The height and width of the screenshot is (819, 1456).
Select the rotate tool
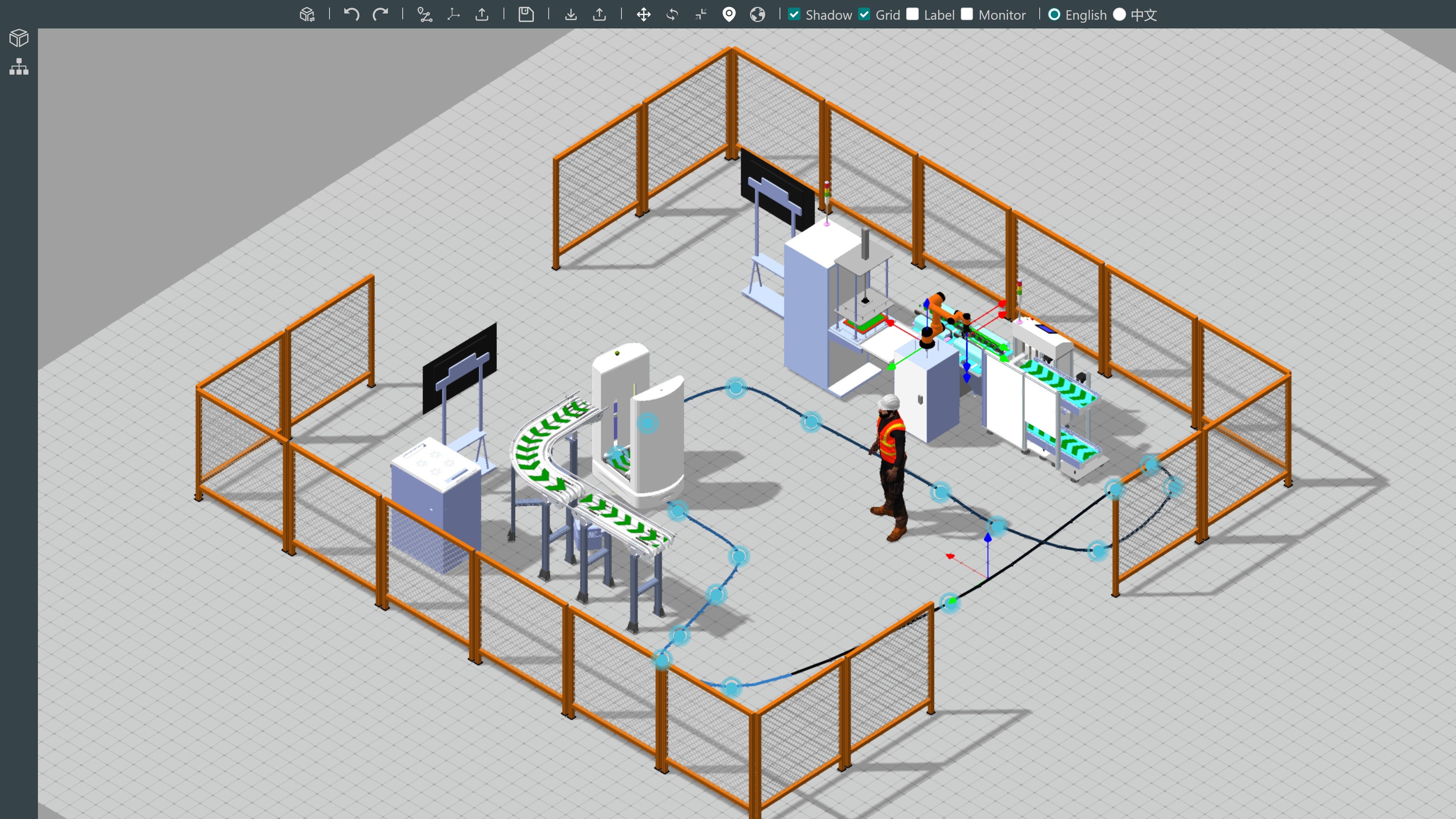672,15
